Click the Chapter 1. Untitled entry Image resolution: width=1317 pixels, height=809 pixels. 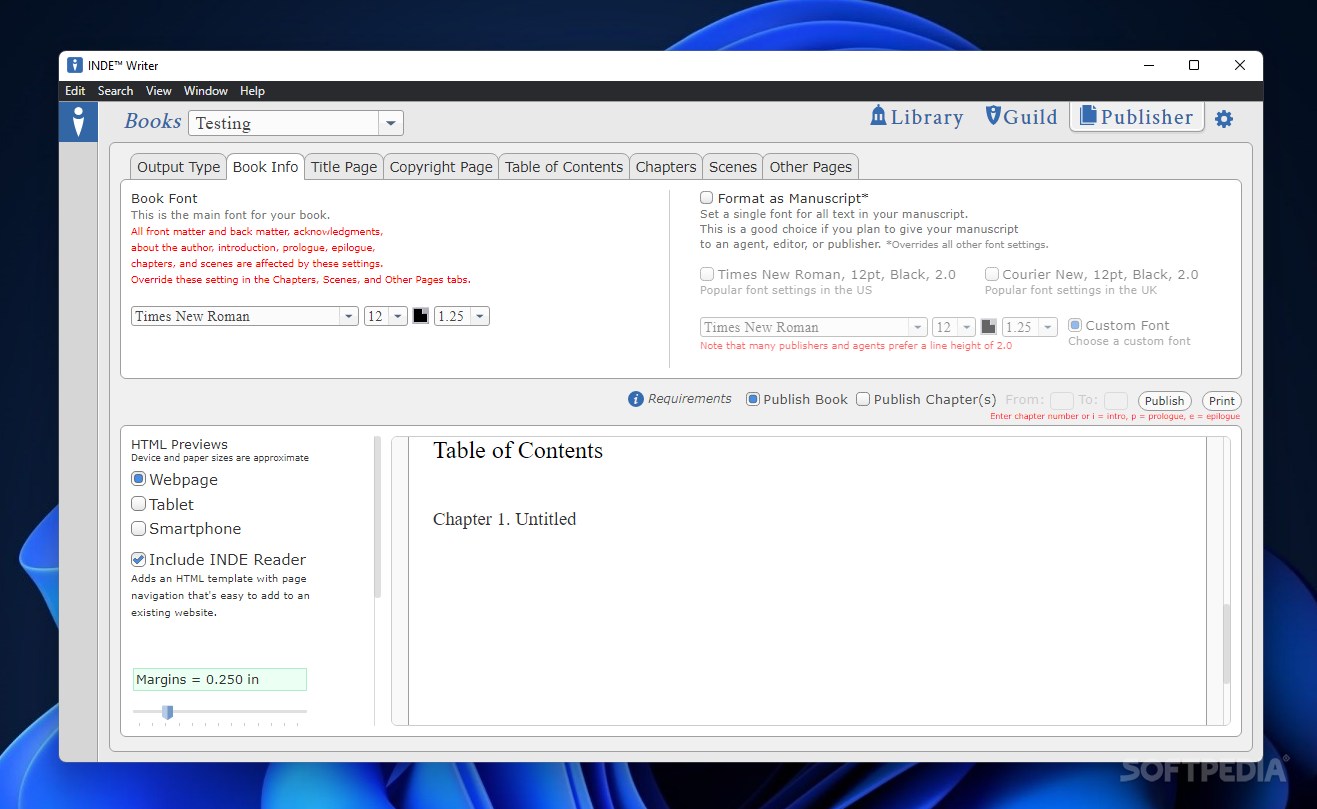pyautogui.click(x=504, y=519)
